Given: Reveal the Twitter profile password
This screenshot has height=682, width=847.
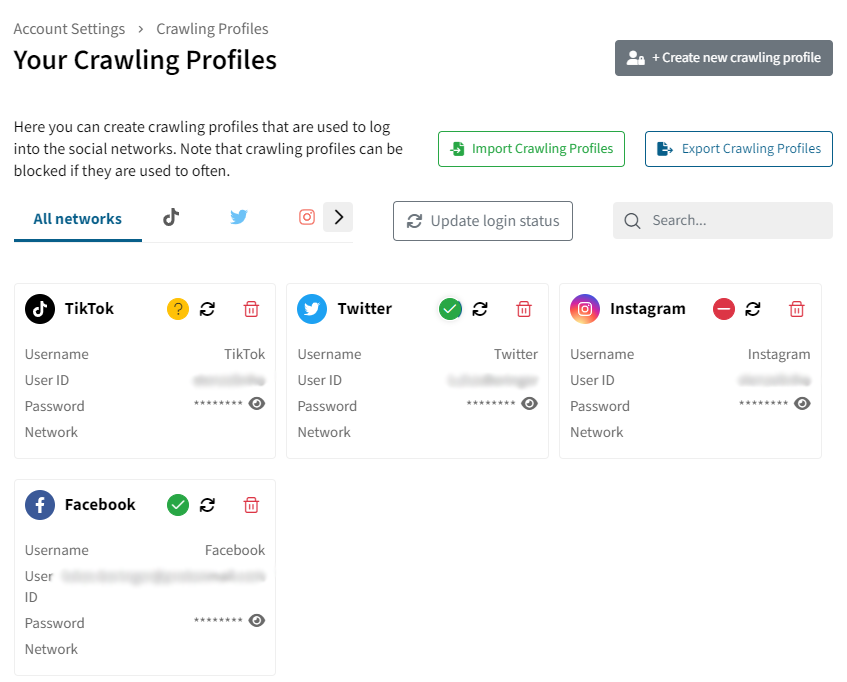Looking at the screenshot, I should point(529,403).
